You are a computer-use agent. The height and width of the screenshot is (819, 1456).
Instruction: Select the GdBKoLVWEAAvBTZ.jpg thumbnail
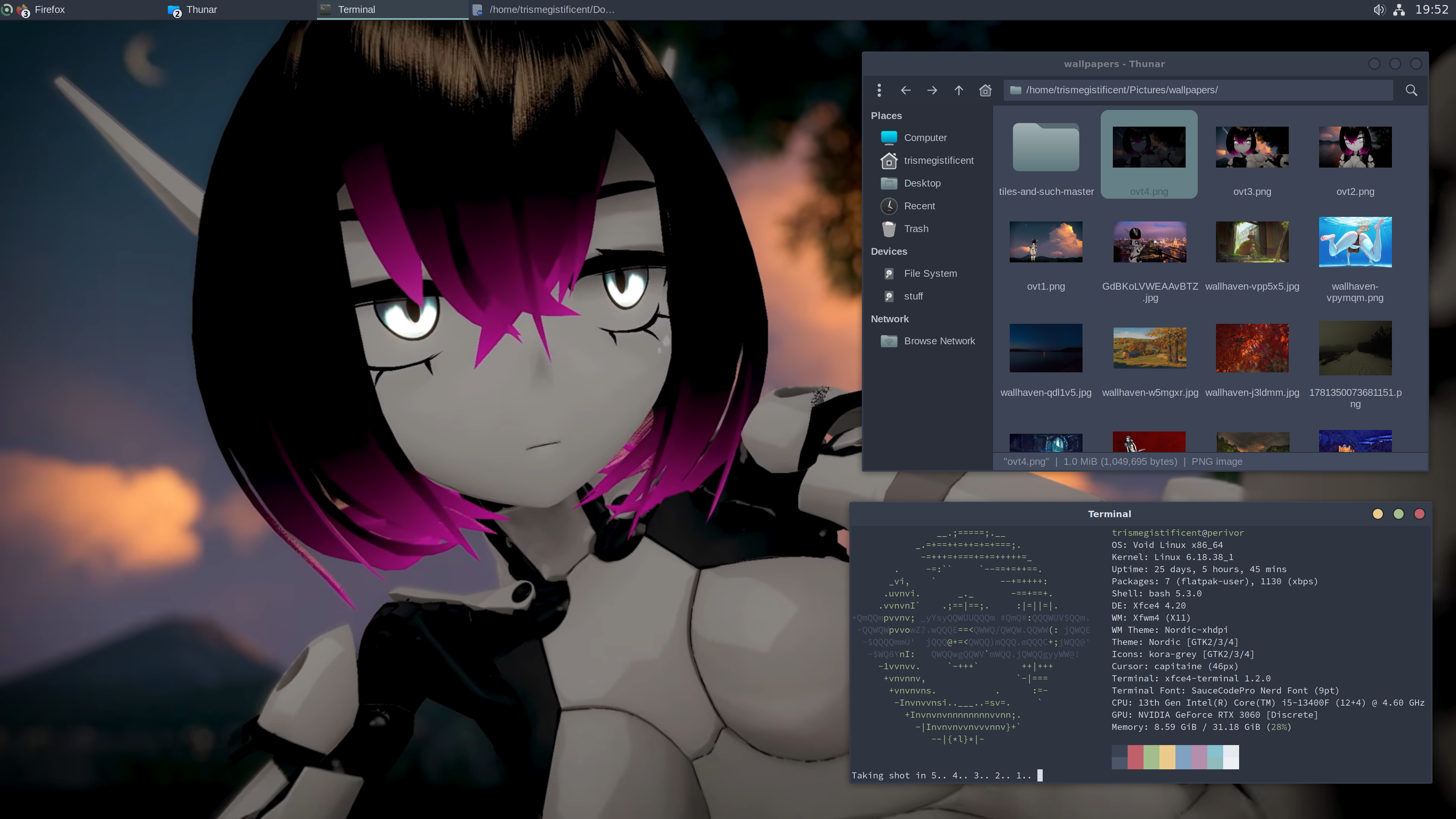(x=1150, y=242)
